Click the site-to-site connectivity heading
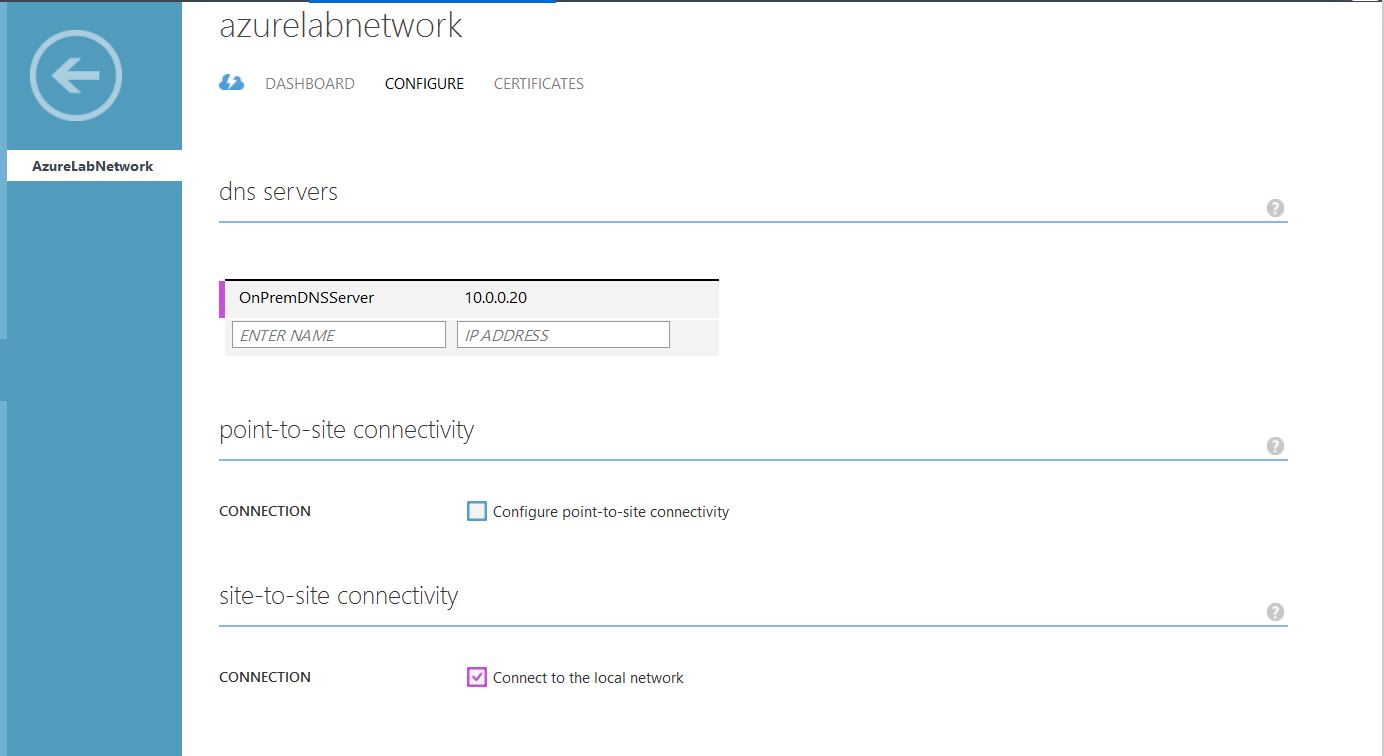 338,596
